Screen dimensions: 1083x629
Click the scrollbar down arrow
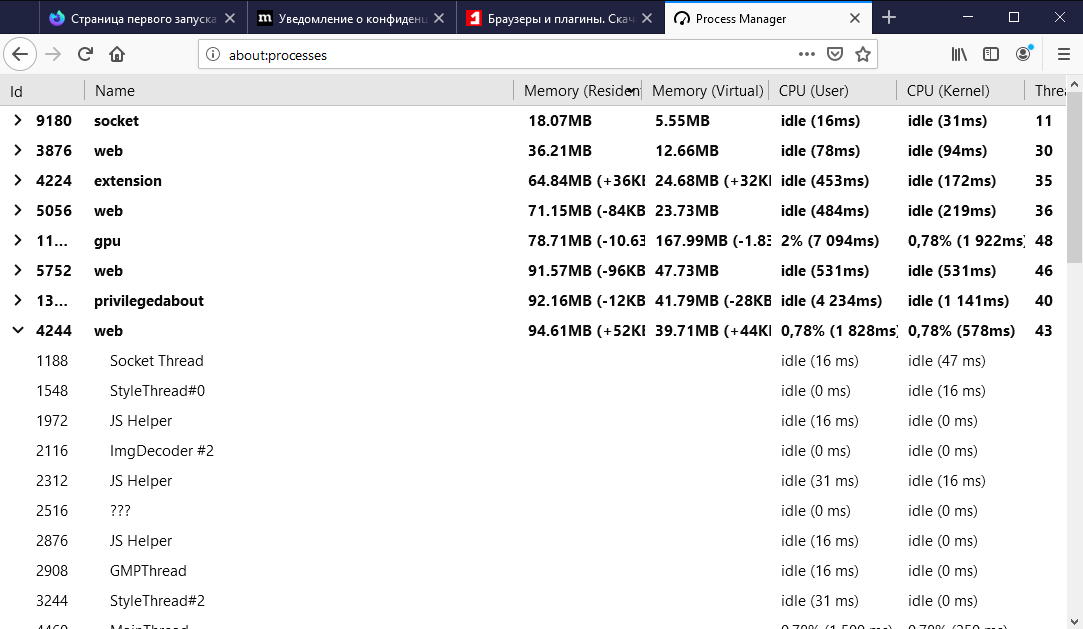coord(1074,622)
